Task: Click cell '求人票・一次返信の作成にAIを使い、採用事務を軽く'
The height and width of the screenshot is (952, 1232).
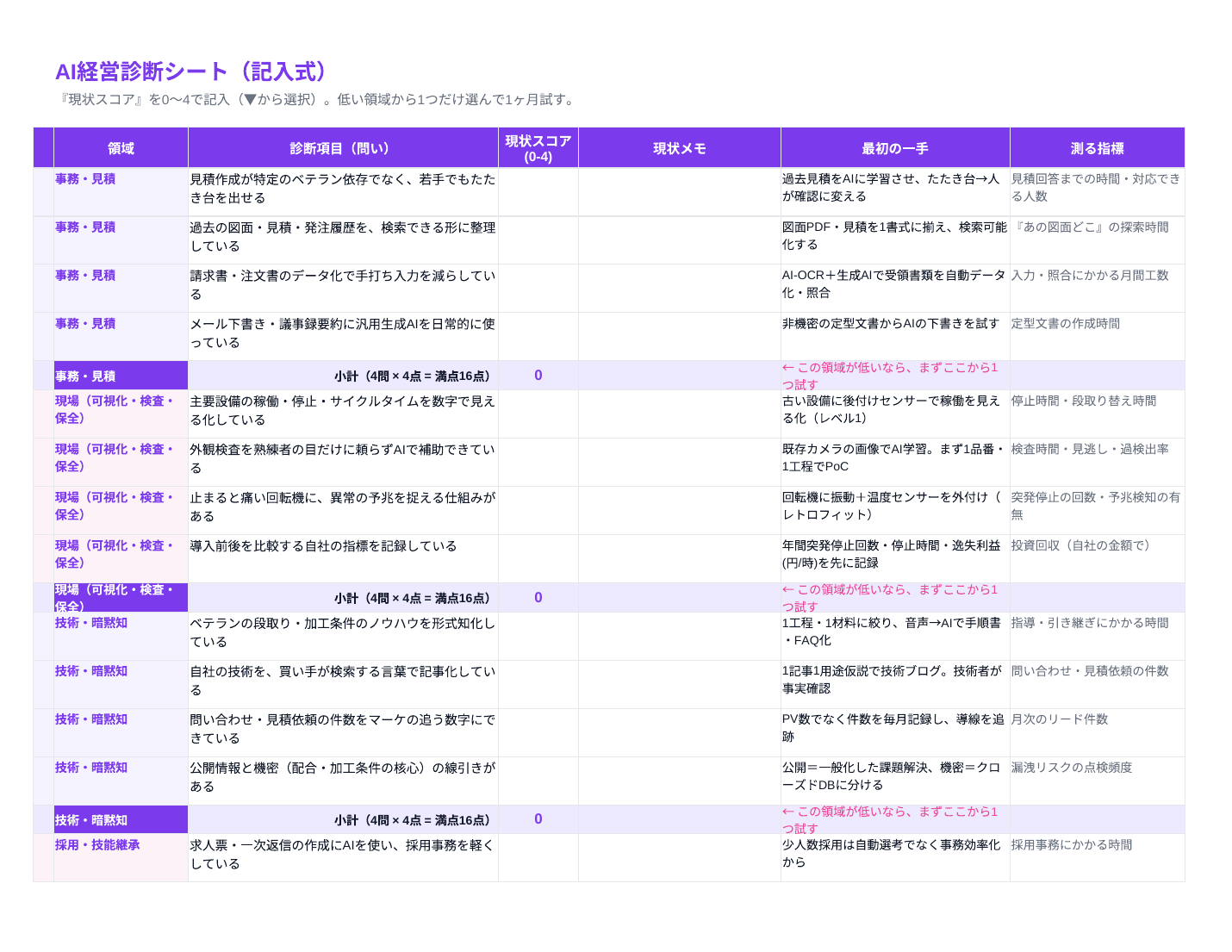Action: [x=343, y=857]
